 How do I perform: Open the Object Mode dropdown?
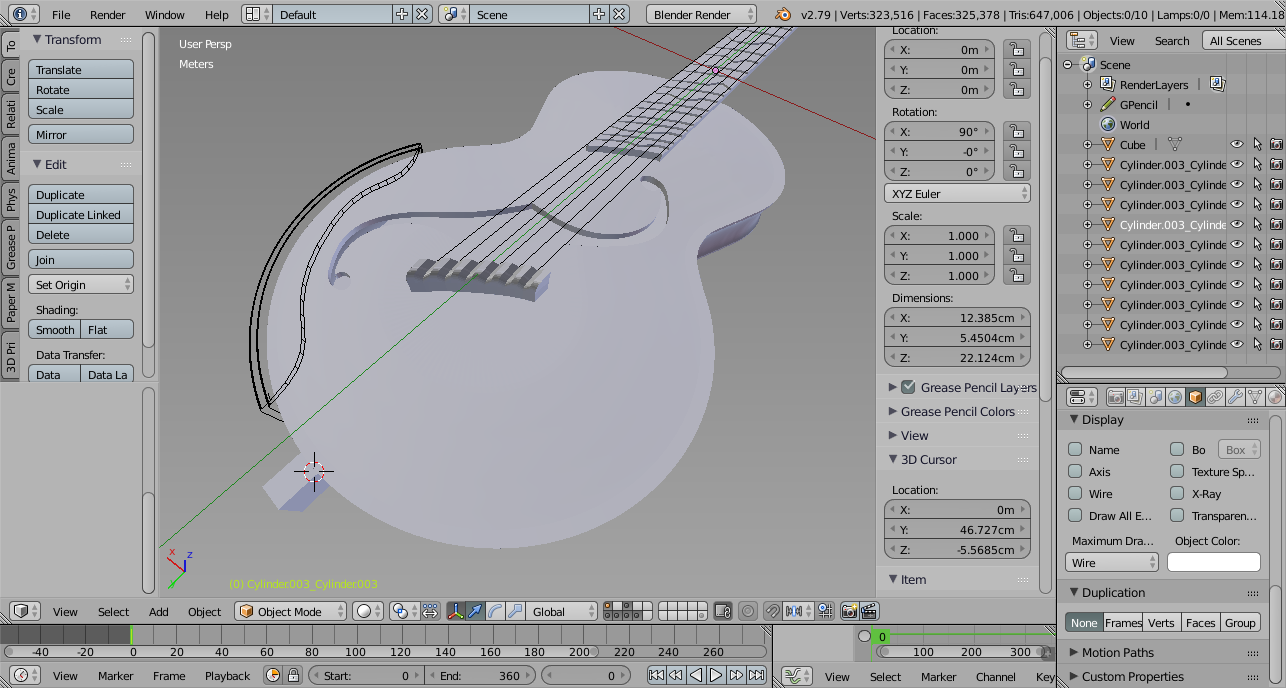[x=290, y=611]
